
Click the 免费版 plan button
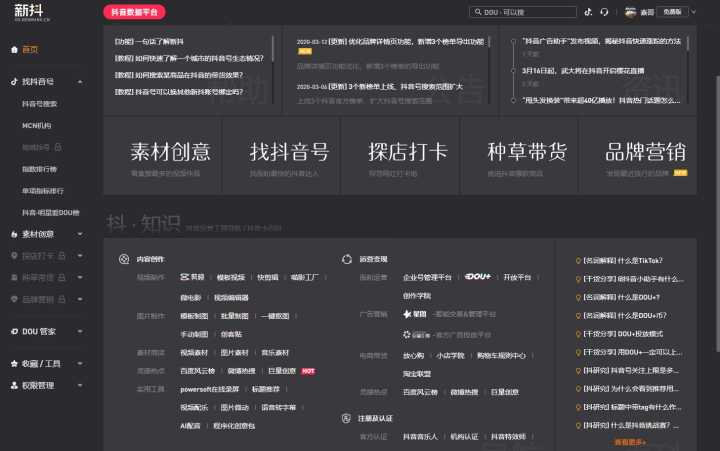point(672,12)
